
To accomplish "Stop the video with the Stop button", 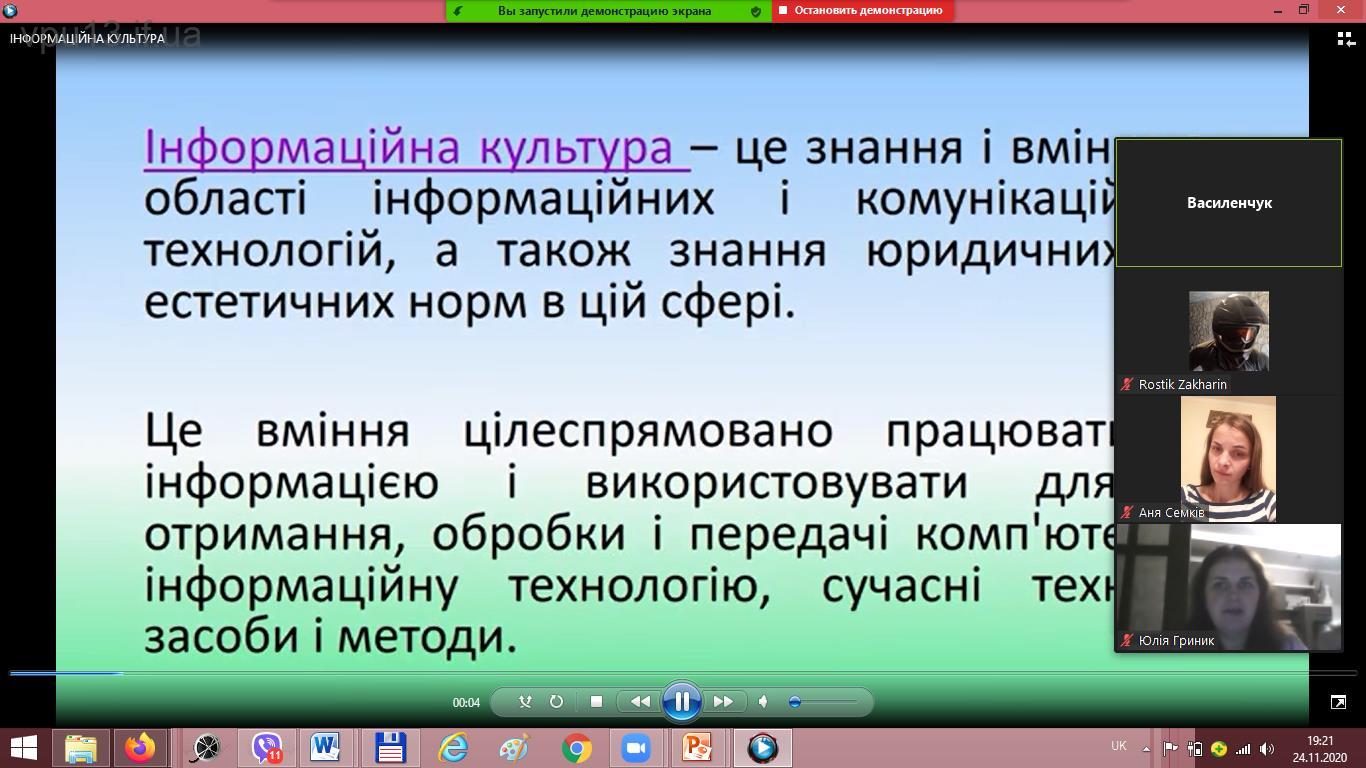I will click(596, 702).
